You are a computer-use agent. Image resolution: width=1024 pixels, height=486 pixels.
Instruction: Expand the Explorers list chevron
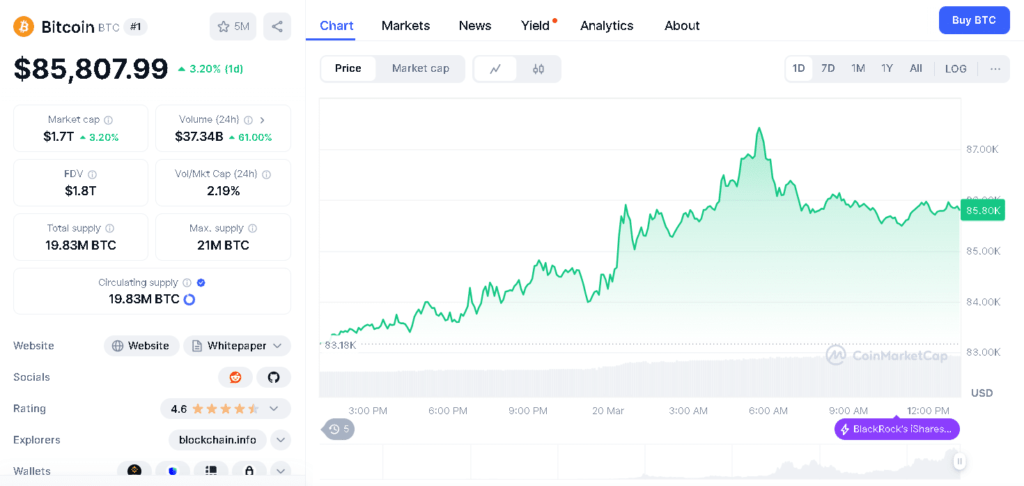(281, 440)
